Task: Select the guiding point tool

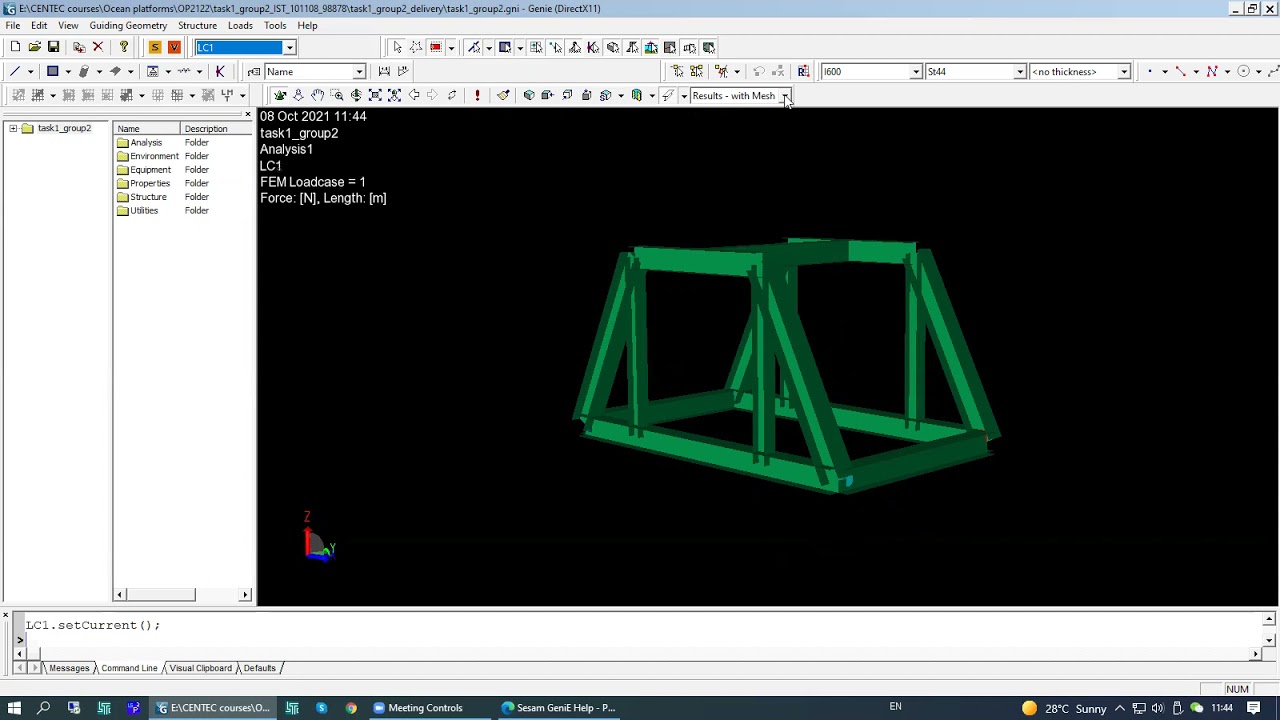Action: pyautogui.click(x=1150, y=71)
